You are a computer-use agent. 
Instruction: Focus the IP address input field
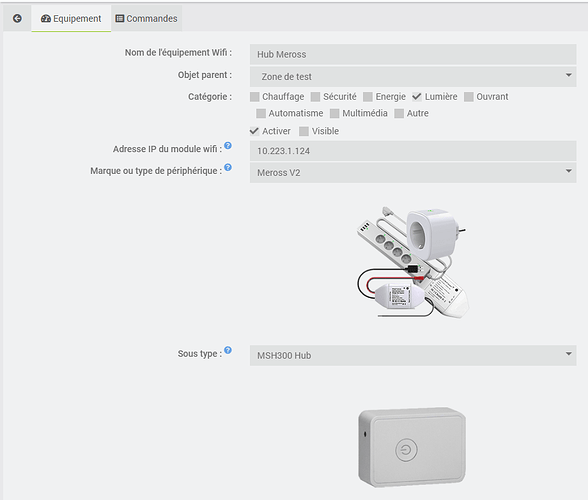pos(413,151)
